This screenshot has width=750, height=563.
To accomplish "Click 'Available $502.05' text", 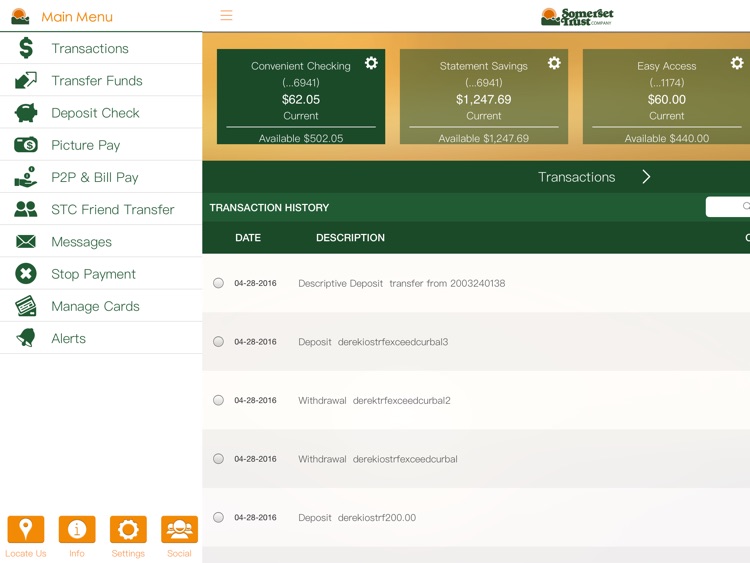I will [x=301, y=138].
